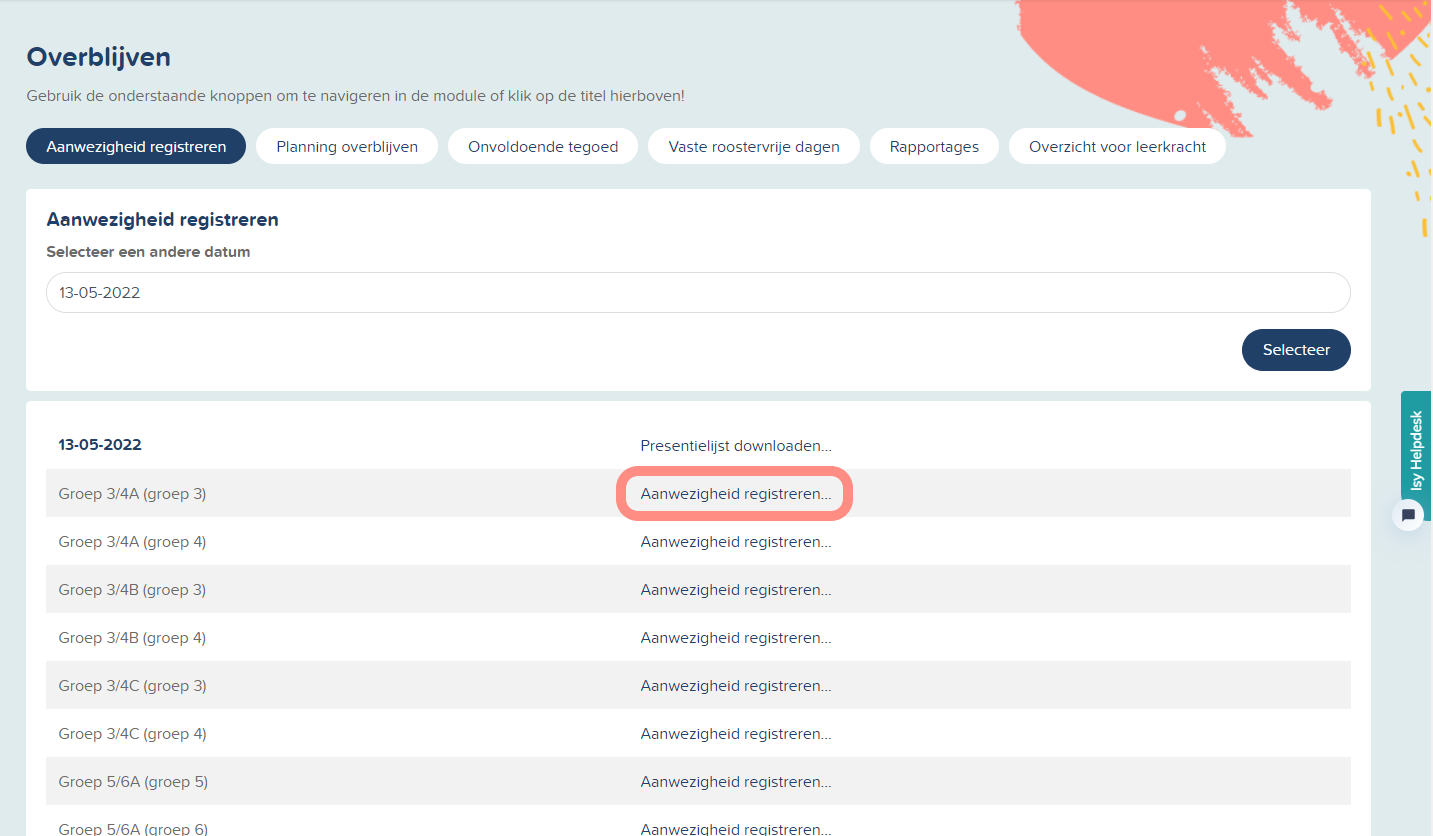This screenshot has height=836, width=1433.
Task: Click the date input field showing 13-05-2022
Action: (x=698, y=293)
